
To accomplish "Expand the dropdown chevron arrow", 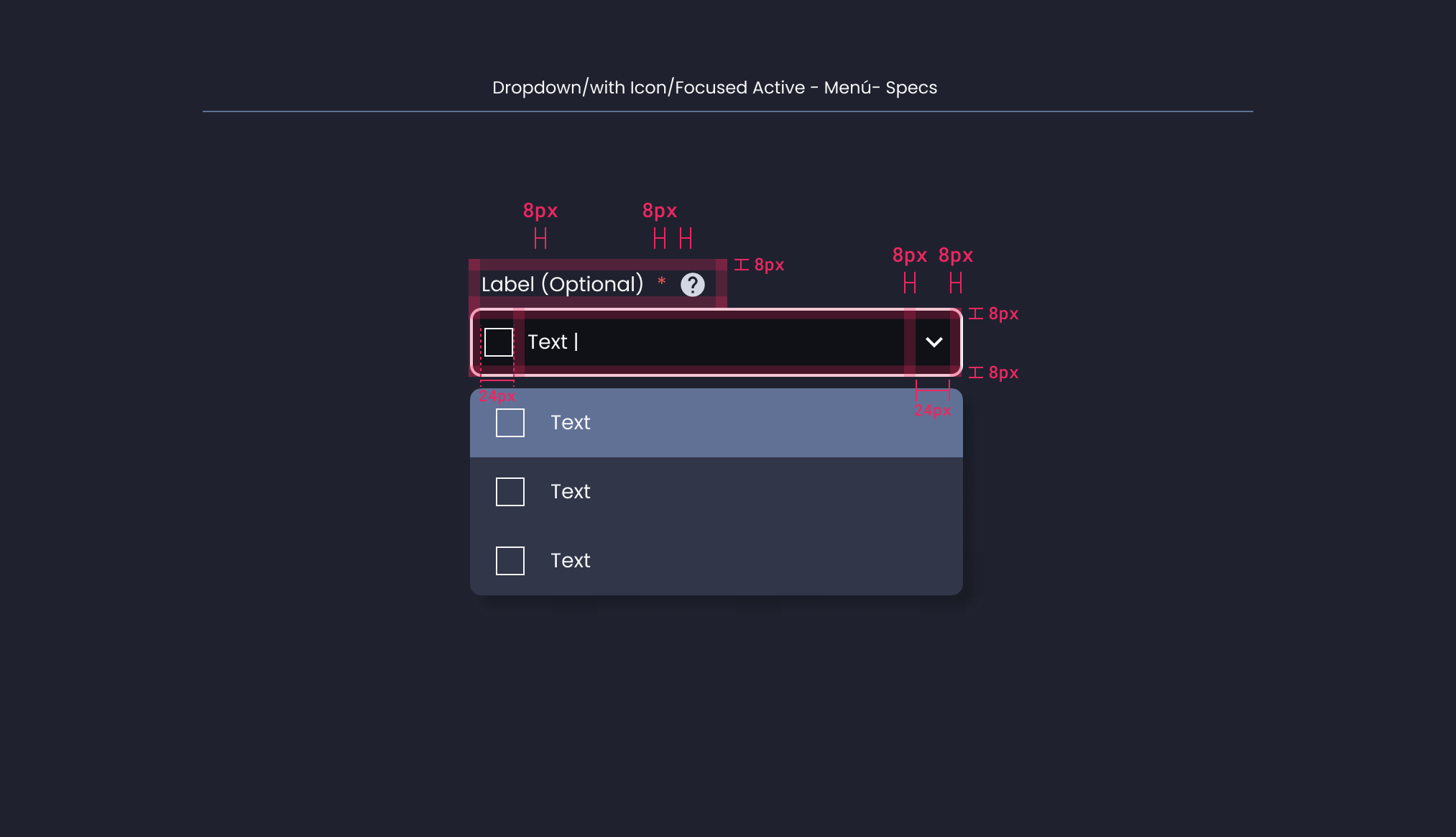I will click(x=934, y=342).
